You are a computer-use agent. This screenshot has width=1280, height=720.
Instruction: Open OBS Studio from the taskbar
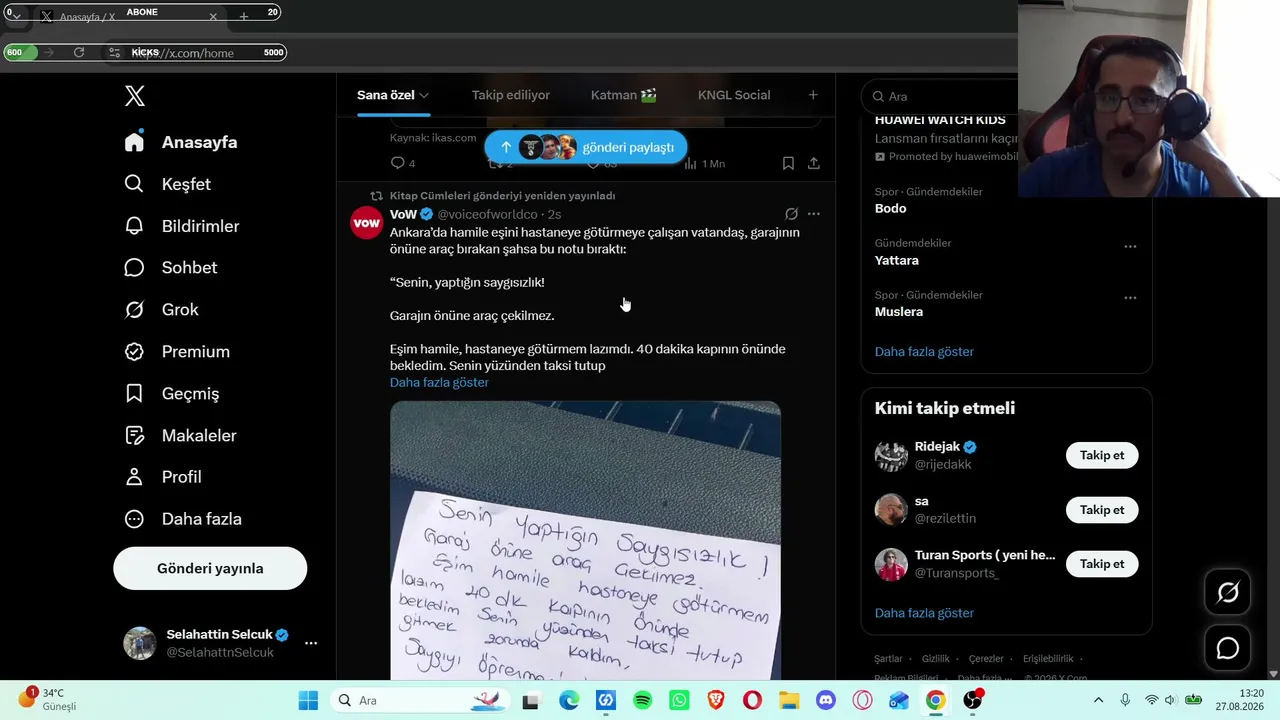pos(972,700)
